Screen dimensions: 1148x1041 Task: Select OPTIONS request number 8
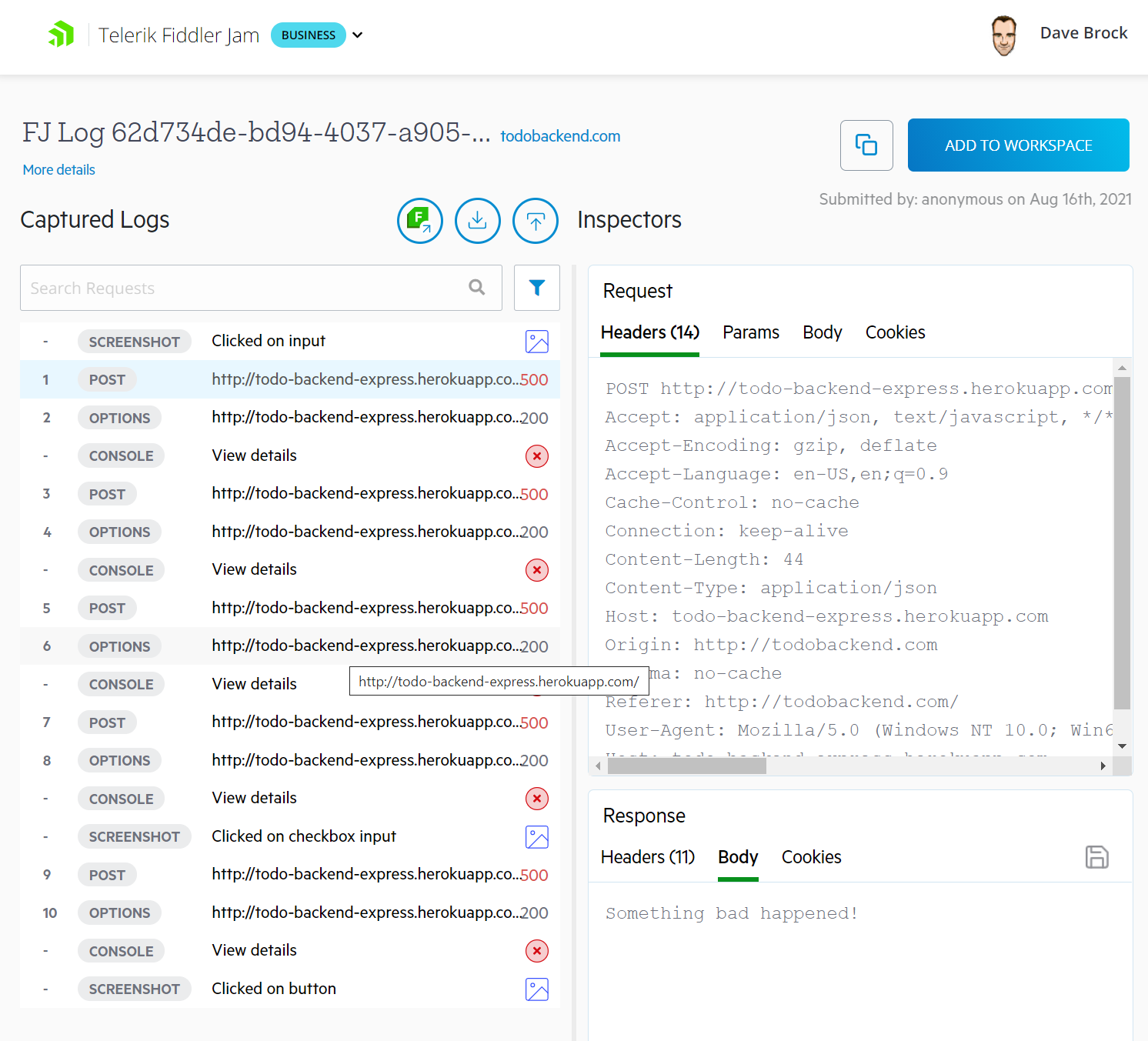click(x=290, y=760)
